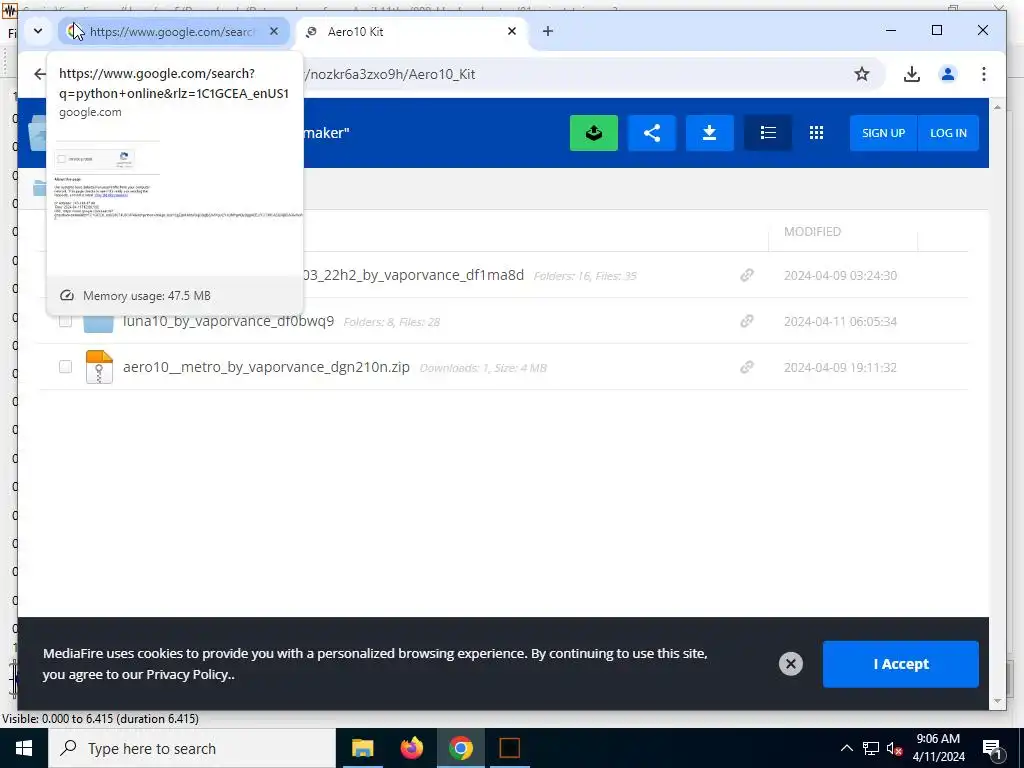The height and width of the screenshot is (768, 1024).
Task: Copy link for the luna10 folder row
Action: coord(746,321)
